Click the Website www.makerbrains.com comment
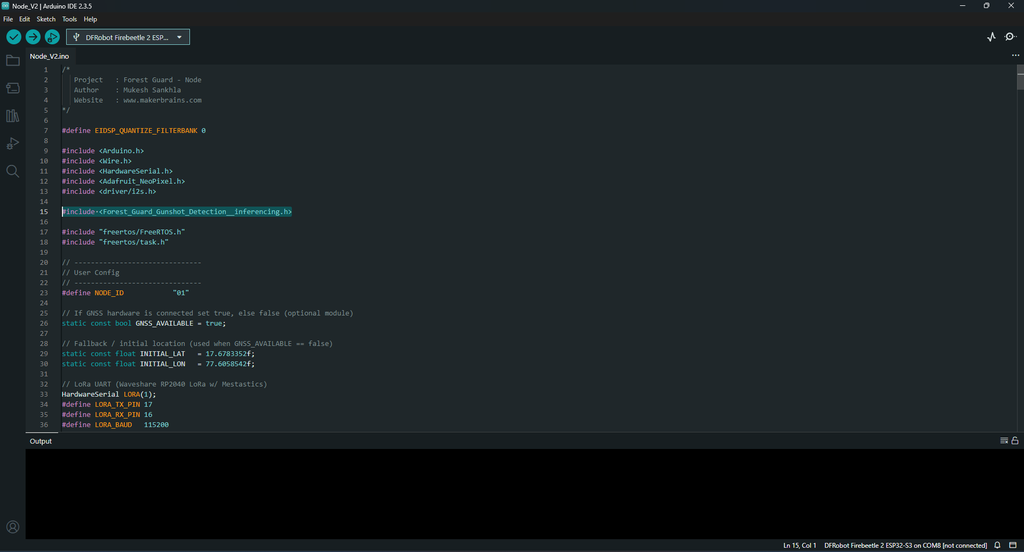Viewport: 1024px width, 552px height. point(138,100)
